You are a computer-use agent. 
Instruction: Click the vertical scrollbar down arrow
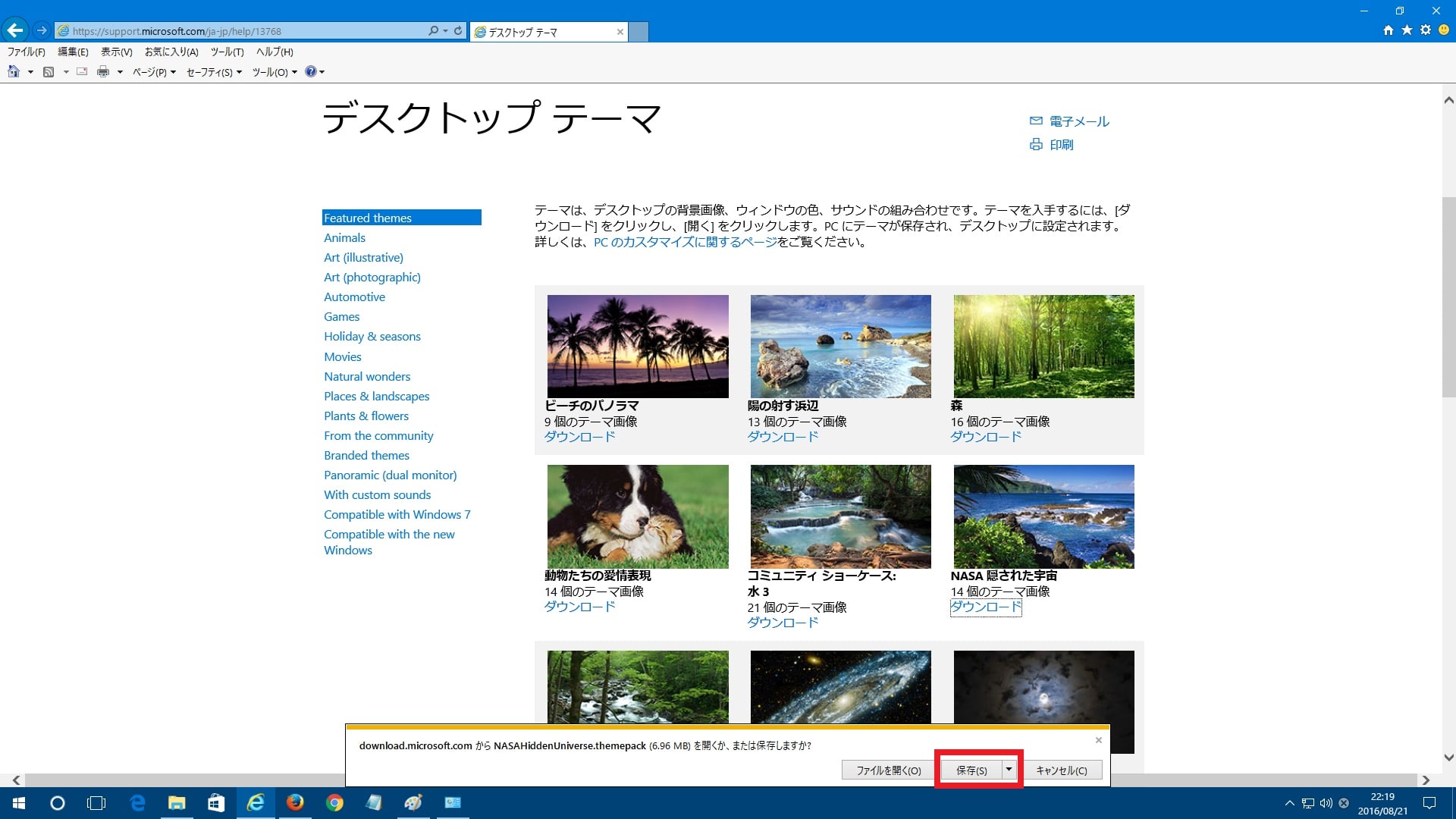(1448, 757)
